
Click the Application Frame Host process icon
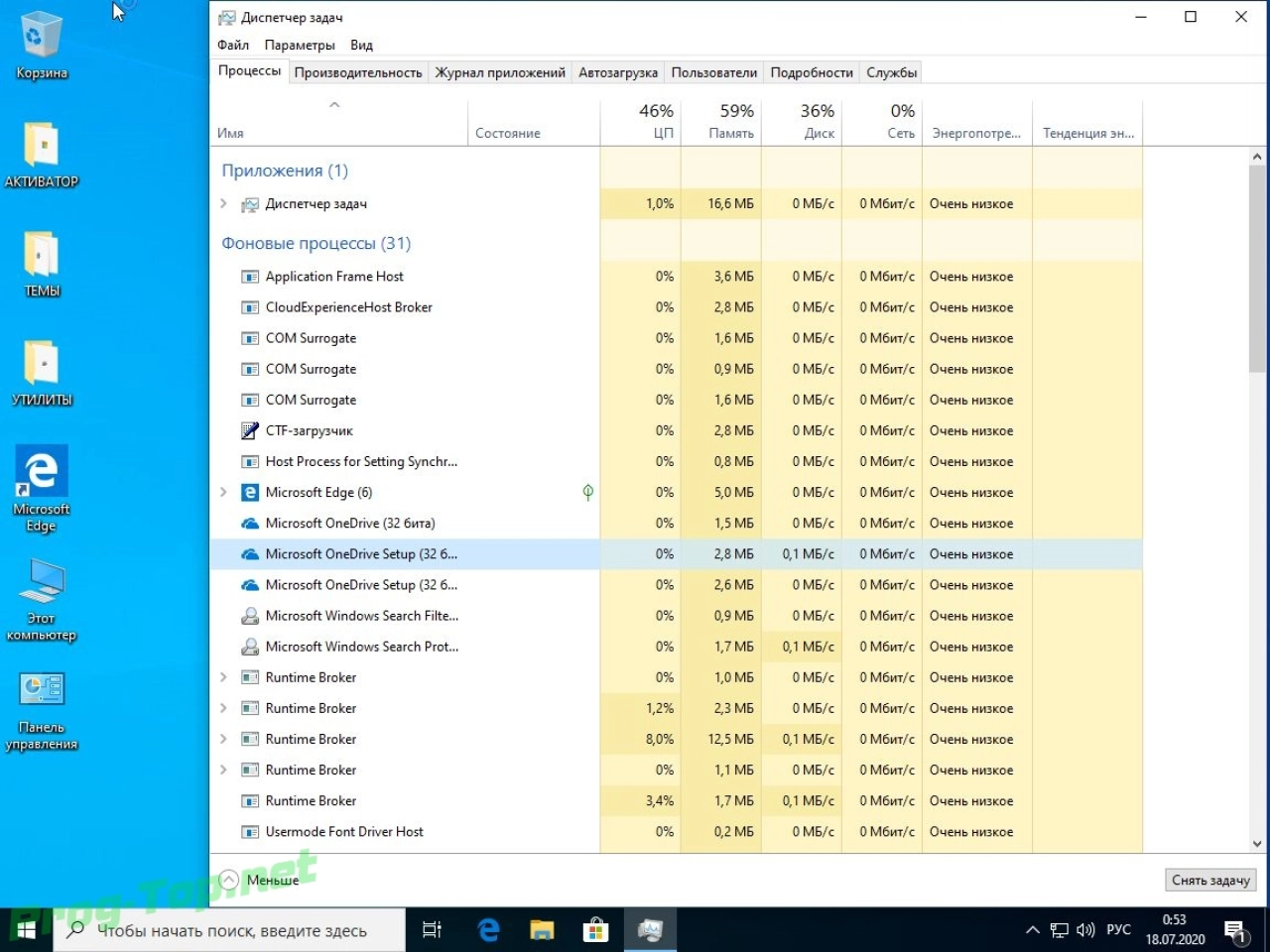point(250,277)
